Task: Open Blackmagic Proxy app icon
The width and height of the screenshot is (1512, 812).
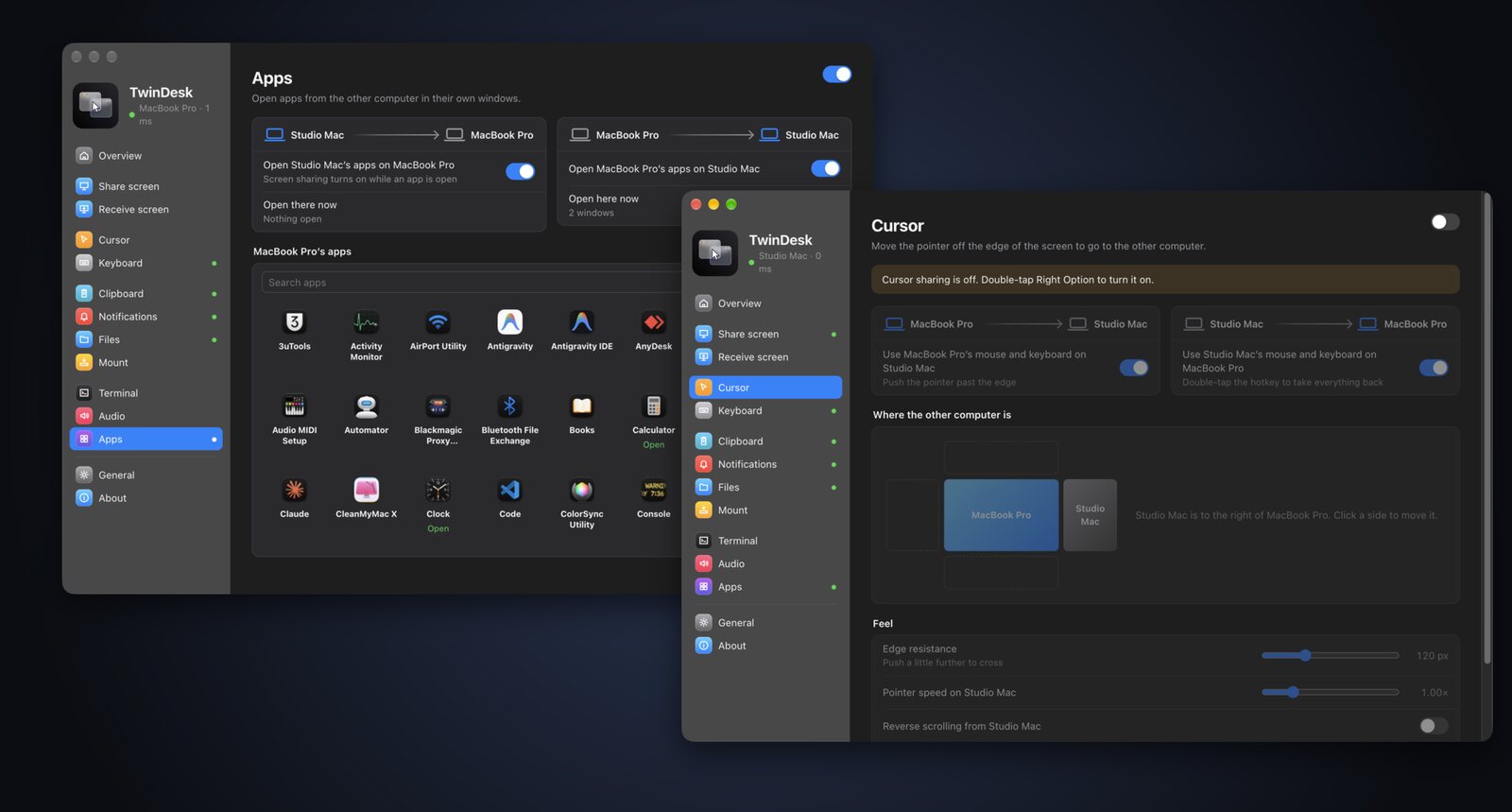Action: coord(438,406)
